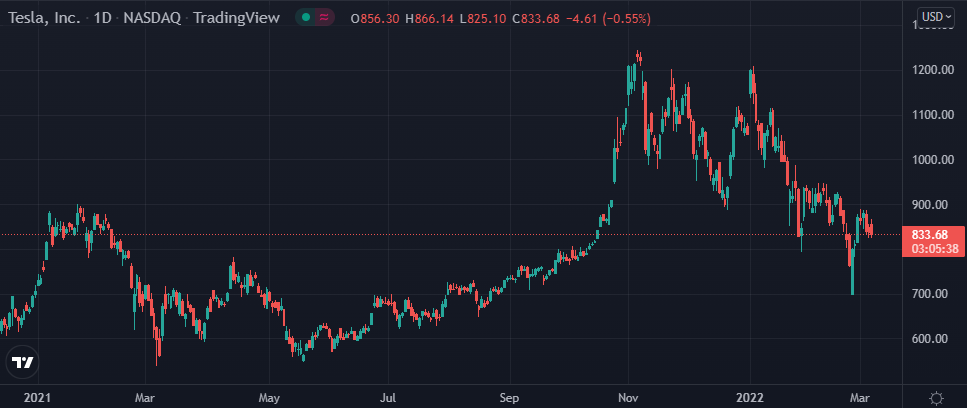967x408 pixels.
Task: Click the TradingView logo icon
Action: coord(23,362)
